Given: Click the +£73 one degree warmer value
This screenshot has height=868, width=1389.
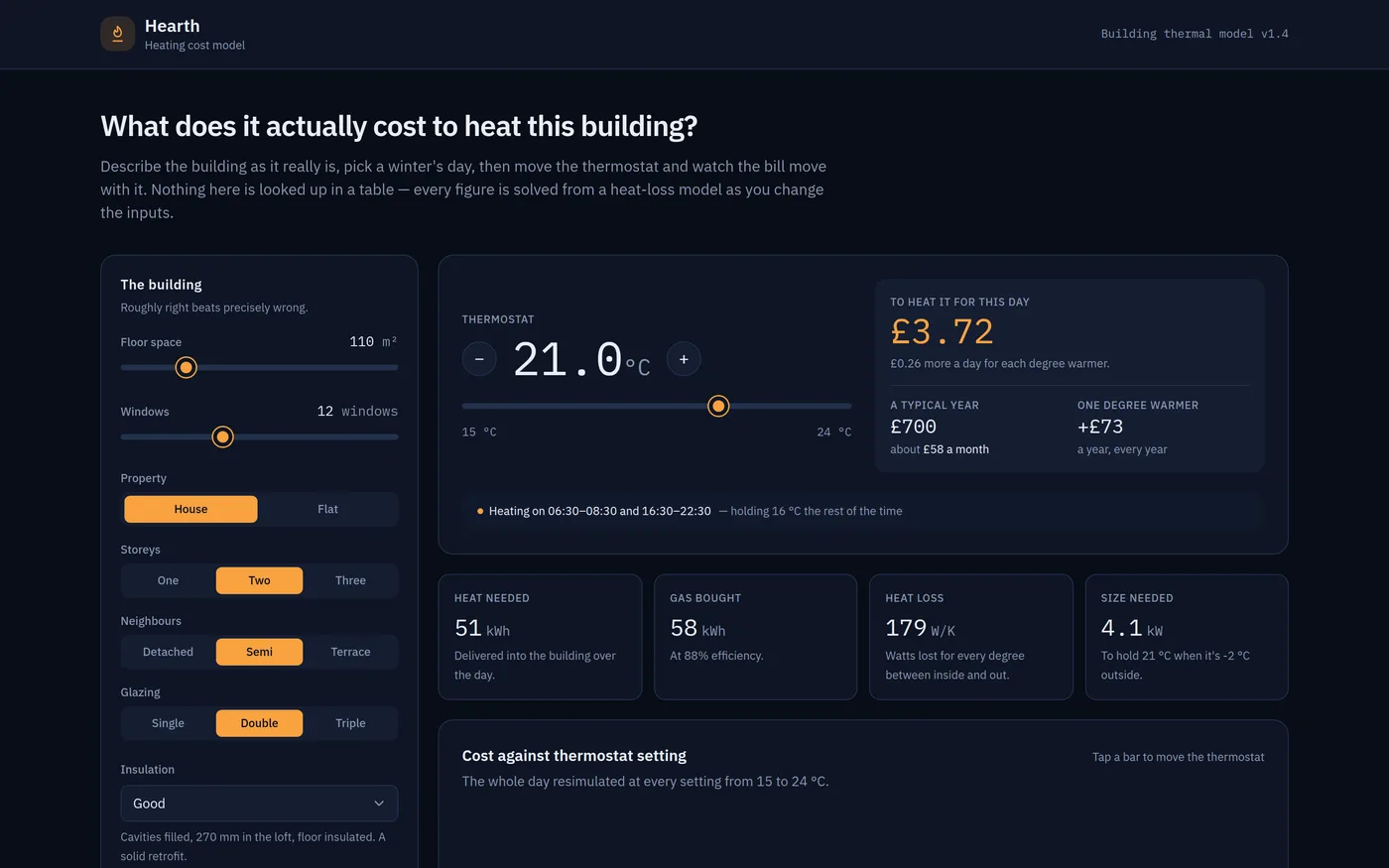Looking at the screenshot, I should [1100, 427].
